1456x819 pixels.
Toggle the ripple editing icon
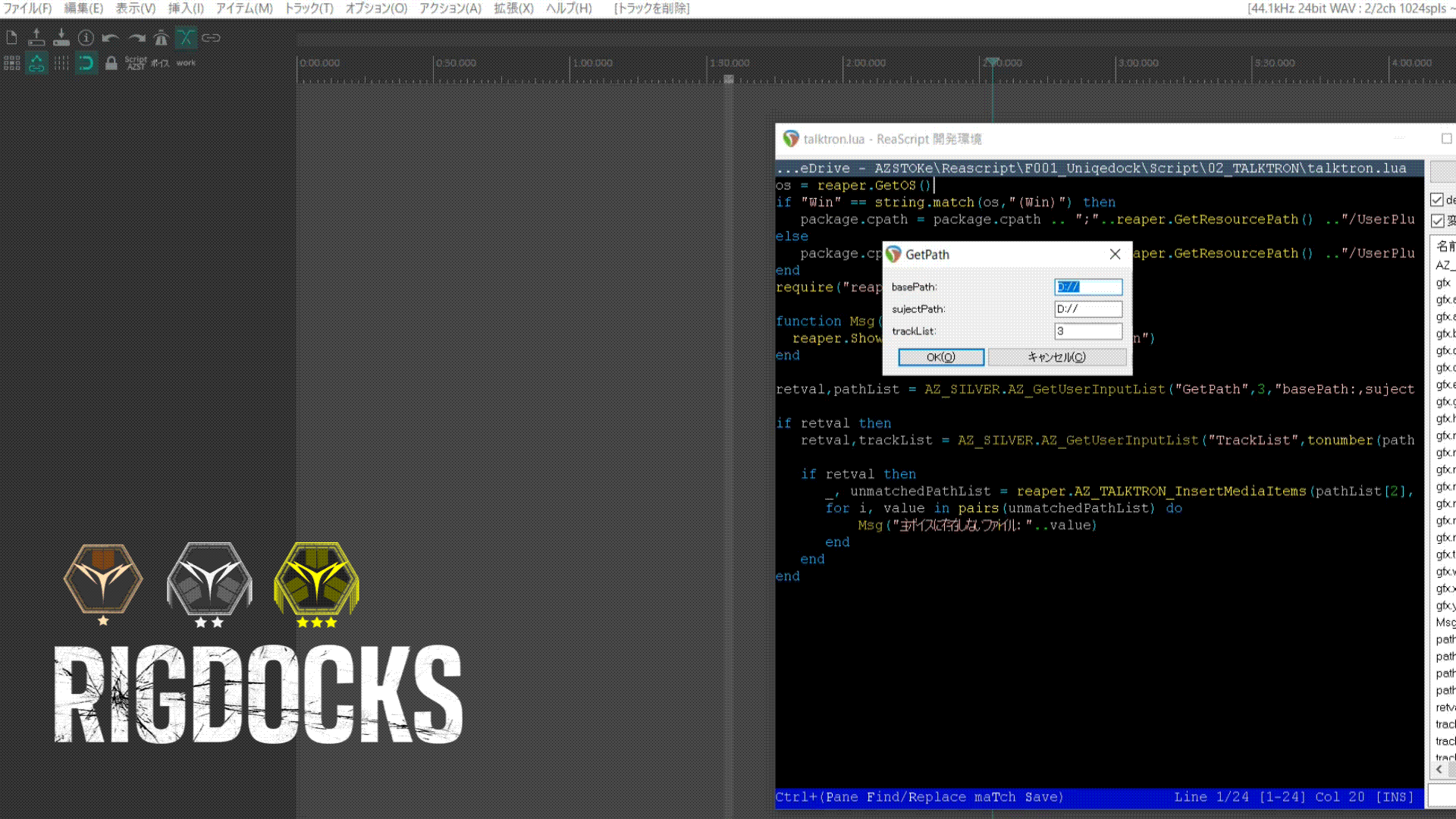pos(11,63)
